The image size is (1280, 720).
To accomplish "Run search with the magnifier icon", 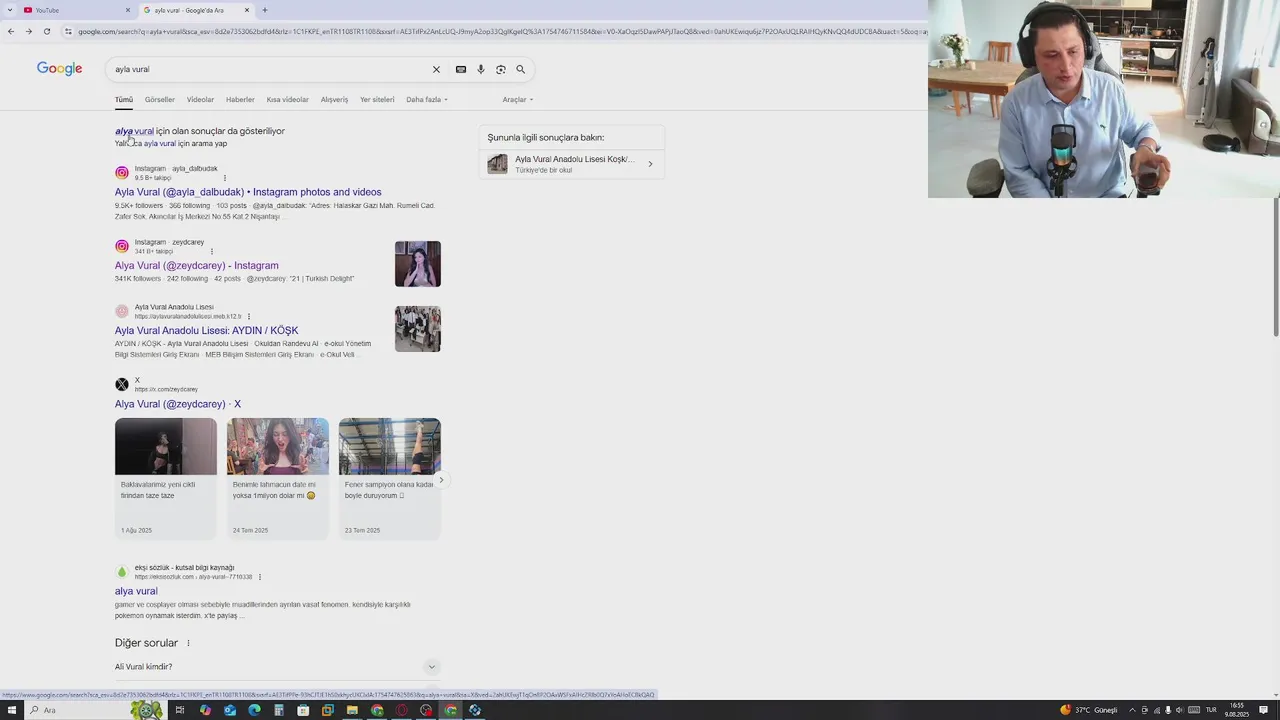I will coord(520,69).
